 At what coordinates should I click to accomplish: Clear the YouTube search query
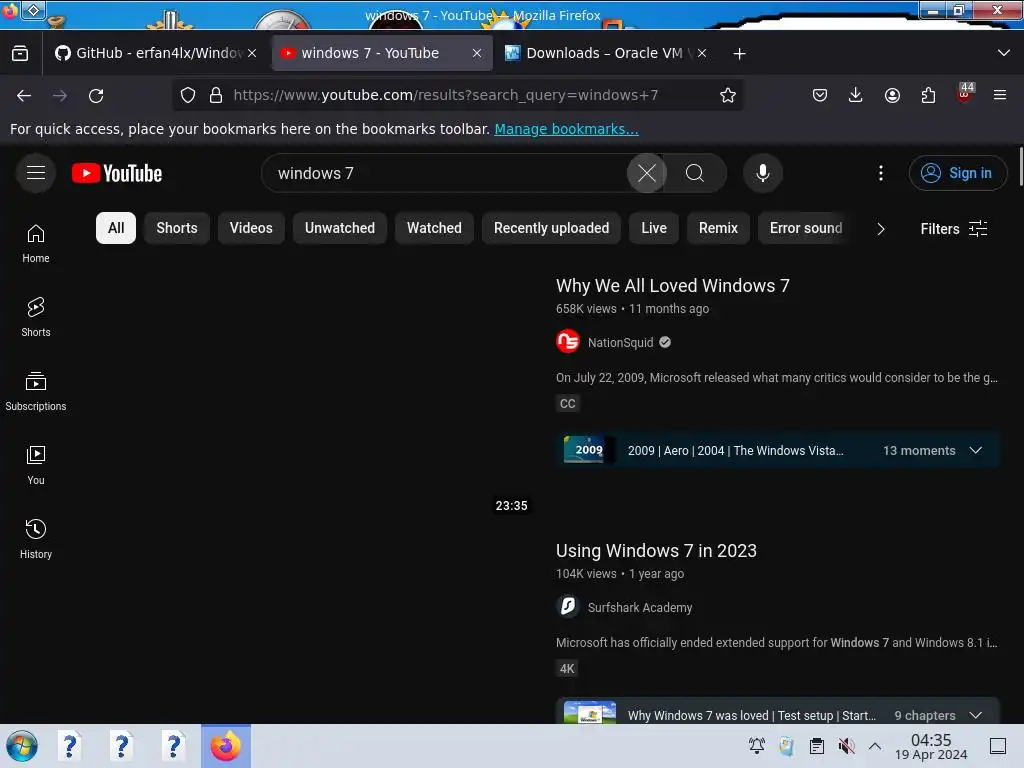[647, 173]
